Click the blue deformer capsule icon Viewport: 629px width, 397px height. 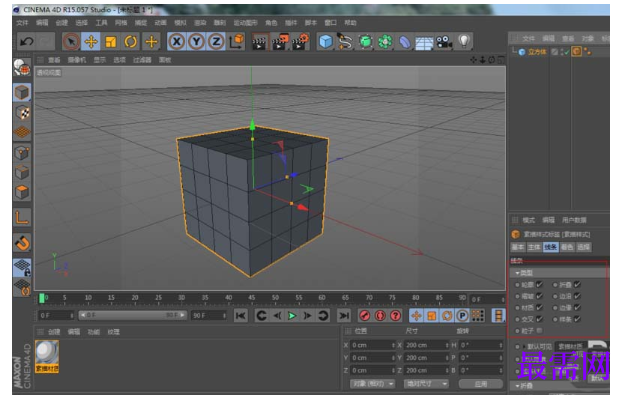pyautogui.click(x=404, y=42)
